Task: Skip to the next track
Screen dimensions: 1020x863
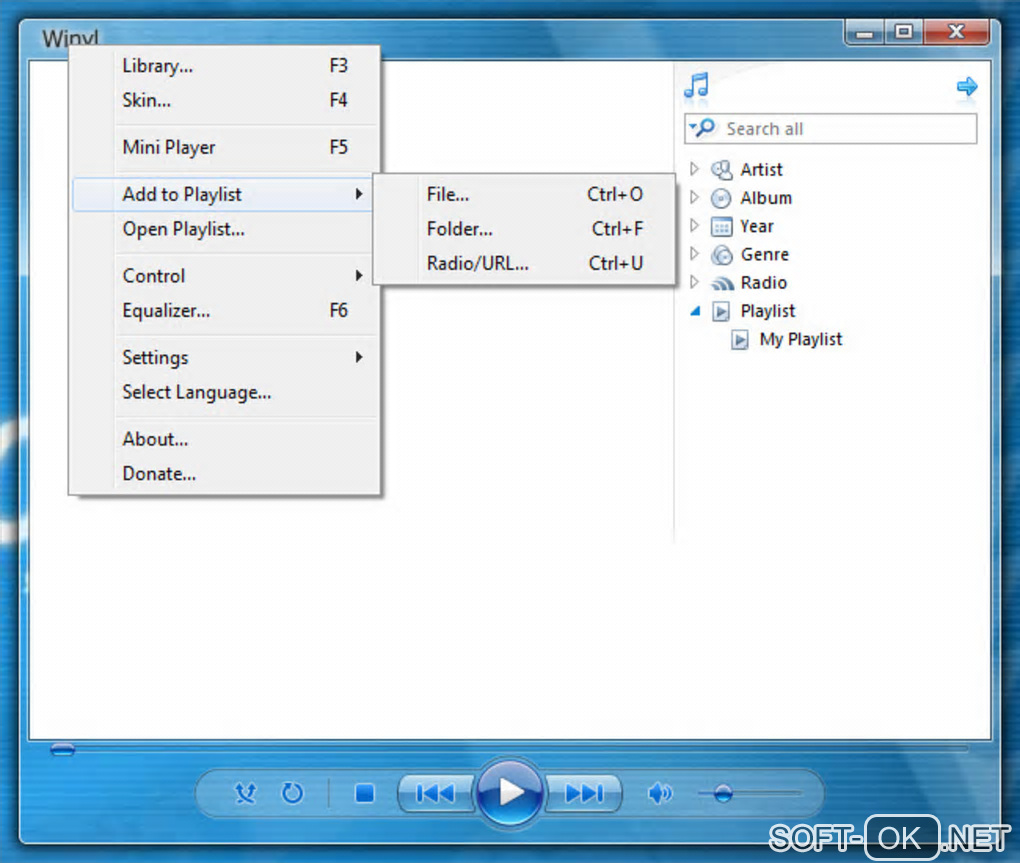Action: point(584,793)
